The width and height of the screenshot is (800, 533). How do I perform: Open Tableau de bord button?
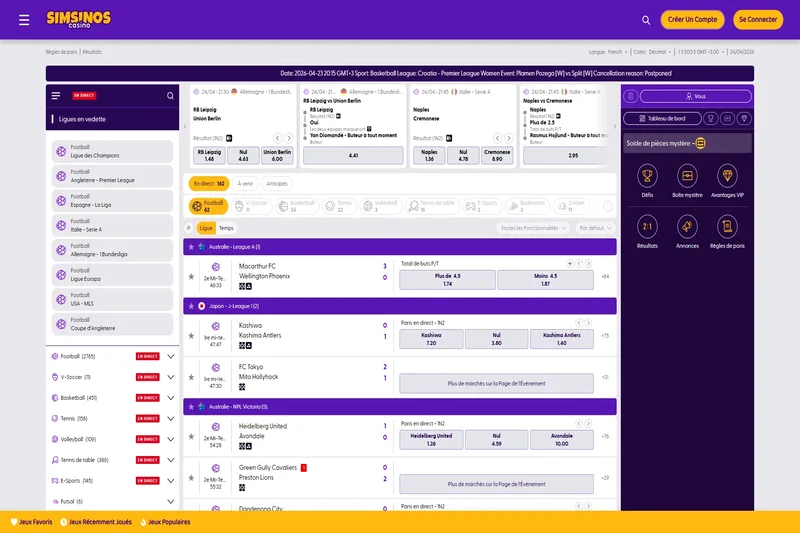[x=662, y=118]
